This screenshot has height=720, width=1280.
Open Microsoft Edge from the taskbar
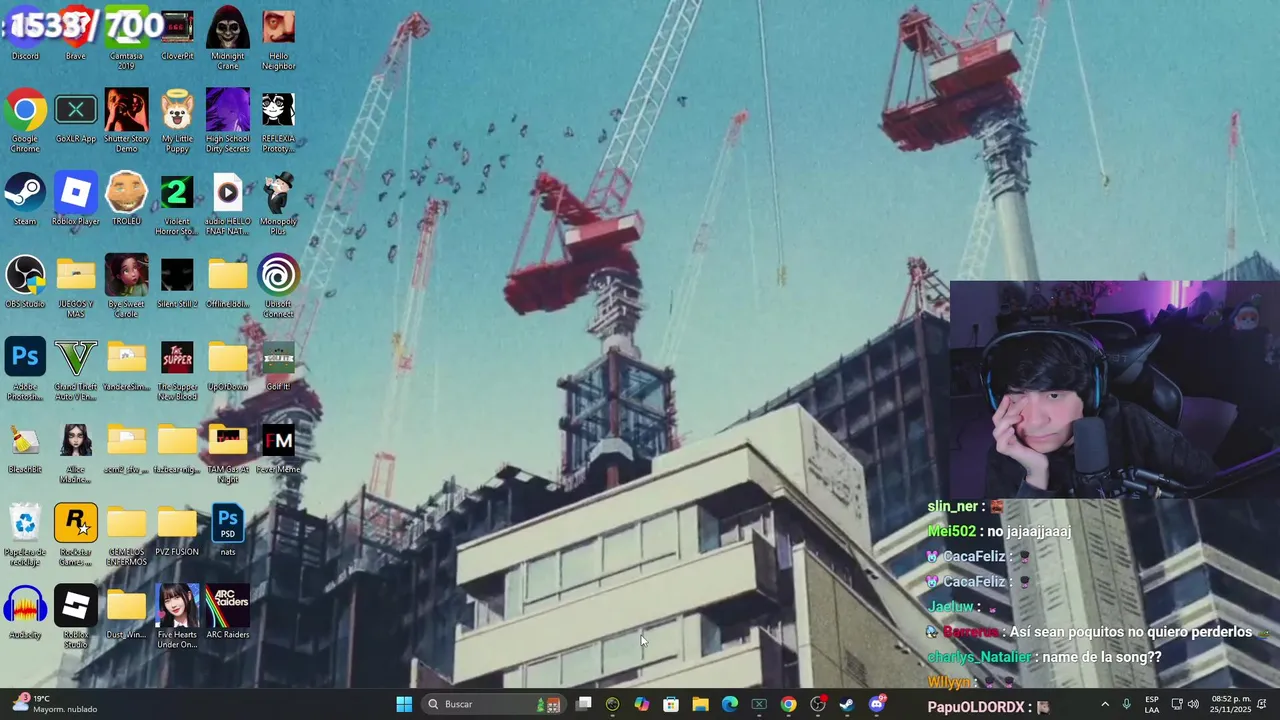[x=730, y=704]
